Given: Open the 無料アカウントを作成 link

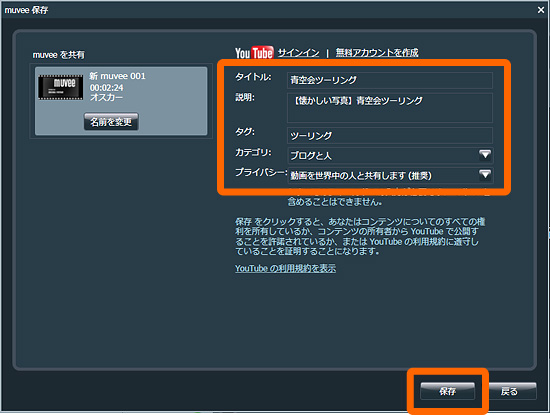Looking at the screenshot, I should 377,53.
